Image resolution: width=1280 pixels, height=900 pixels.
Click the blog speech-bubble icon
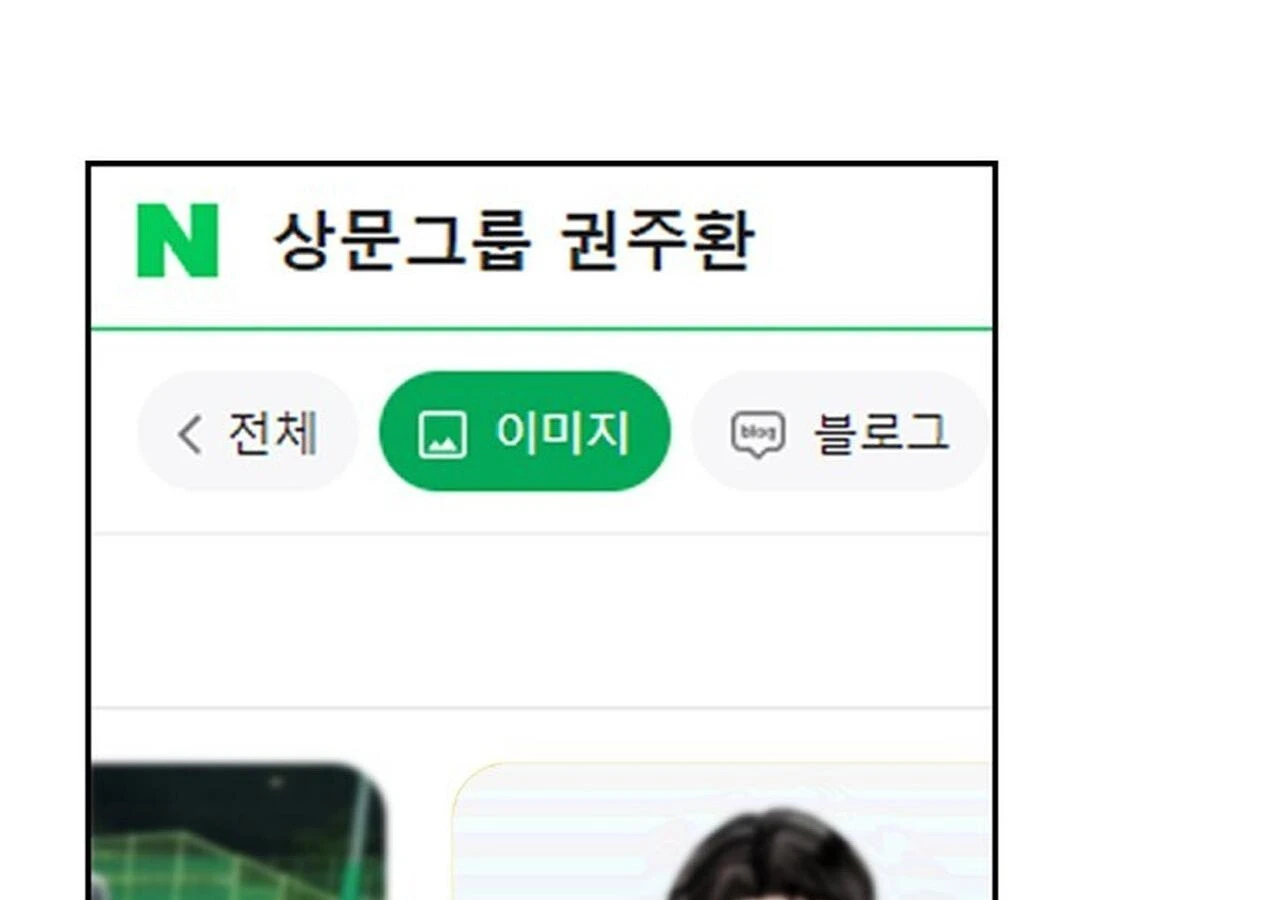click(758, 435)
